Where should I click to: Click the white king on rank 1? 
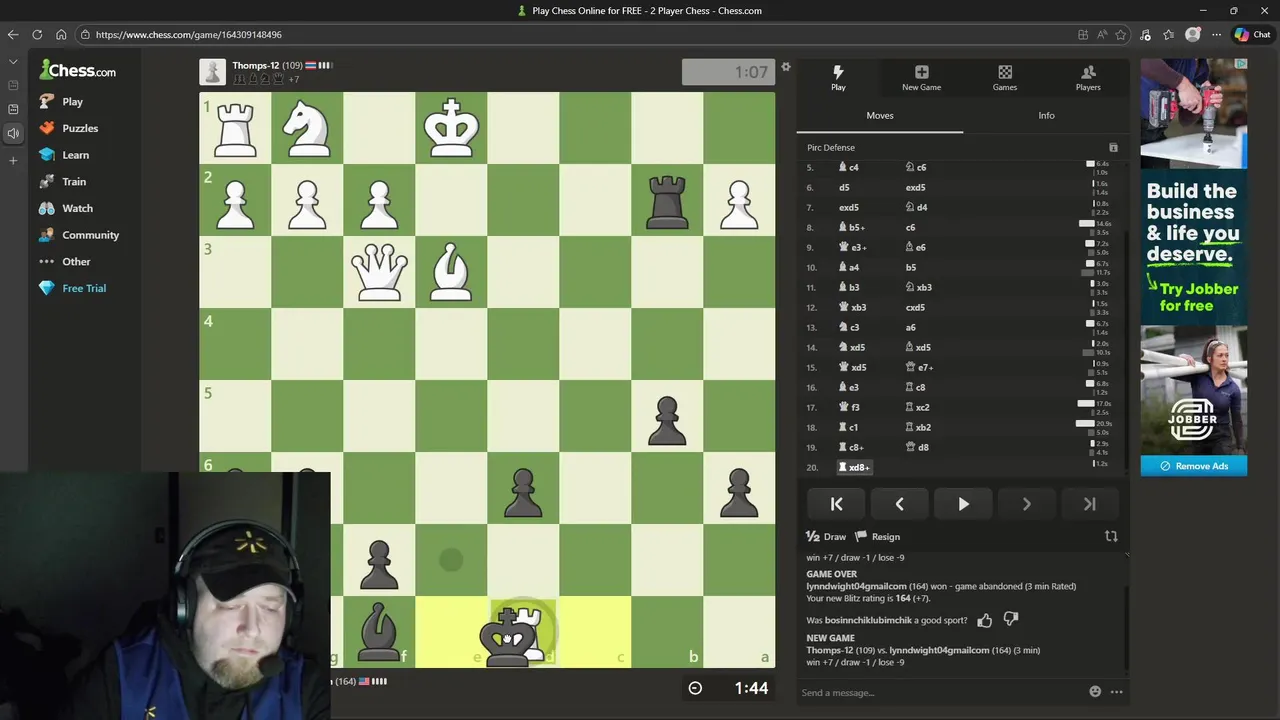[x=451, y=127]
